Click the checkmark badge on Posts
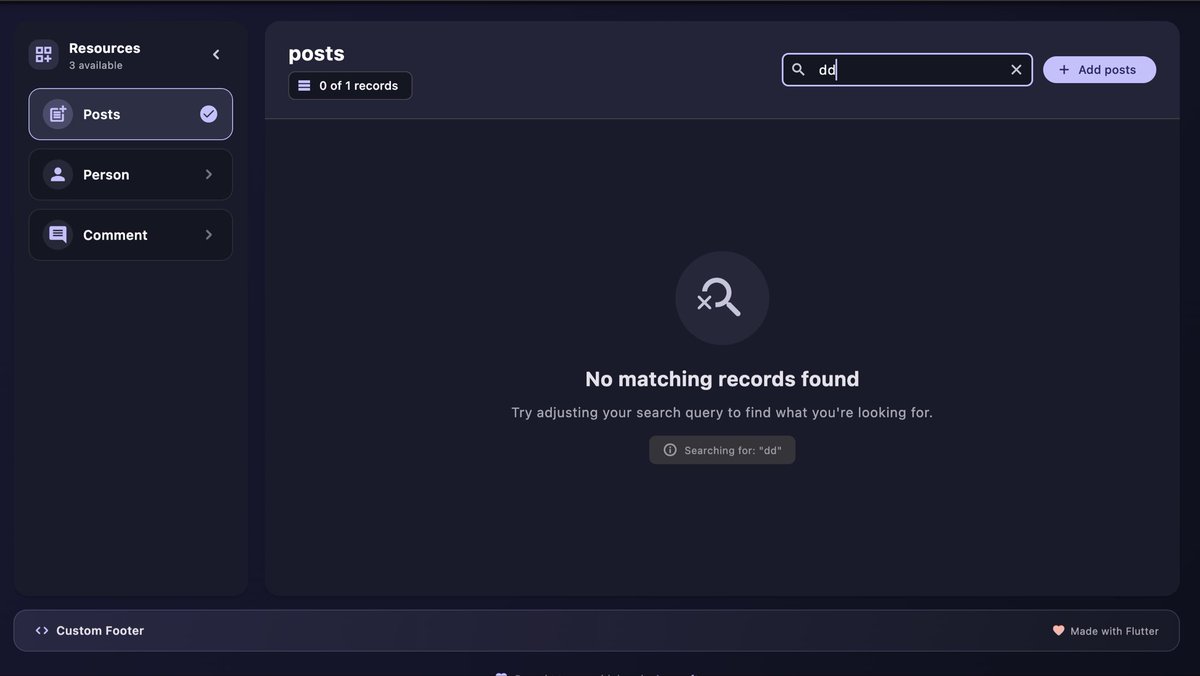This screenshot has width=1200, height=676. pos(208,114)
